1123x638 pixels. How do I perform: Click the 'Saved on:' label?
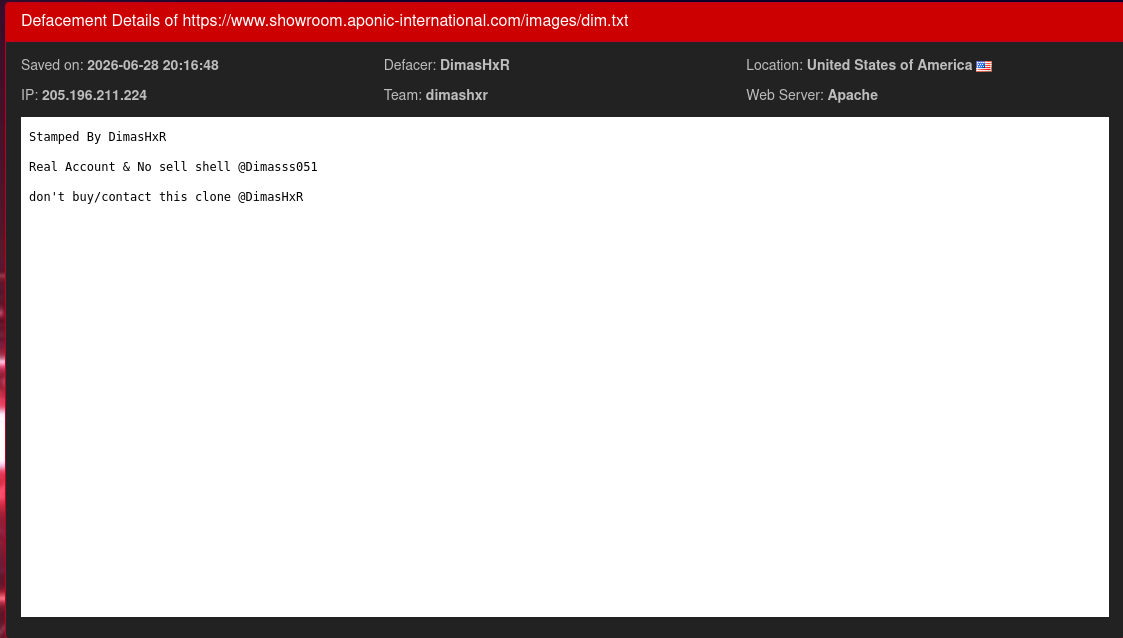coord(52,65)
